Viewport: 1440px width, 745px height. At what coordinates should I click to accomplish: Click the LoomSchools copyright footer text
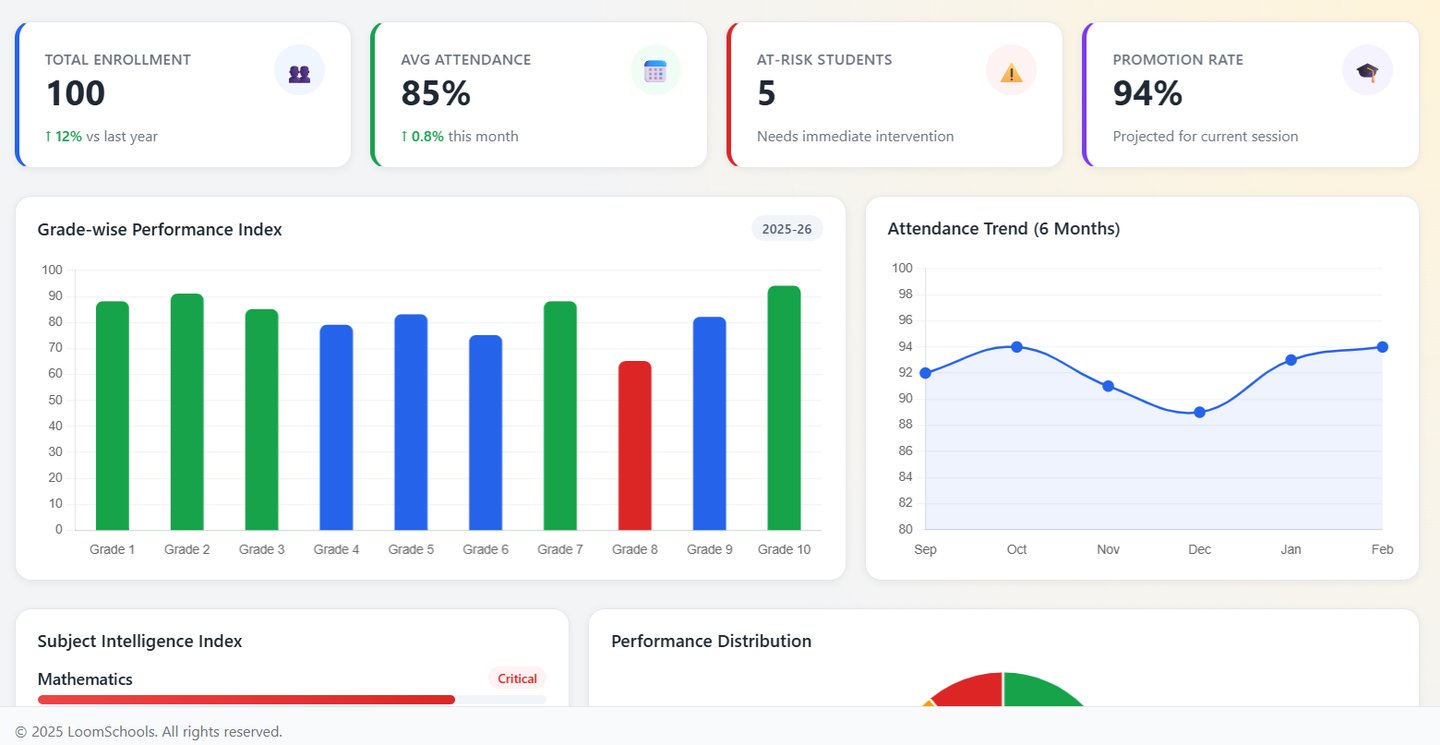149,732
